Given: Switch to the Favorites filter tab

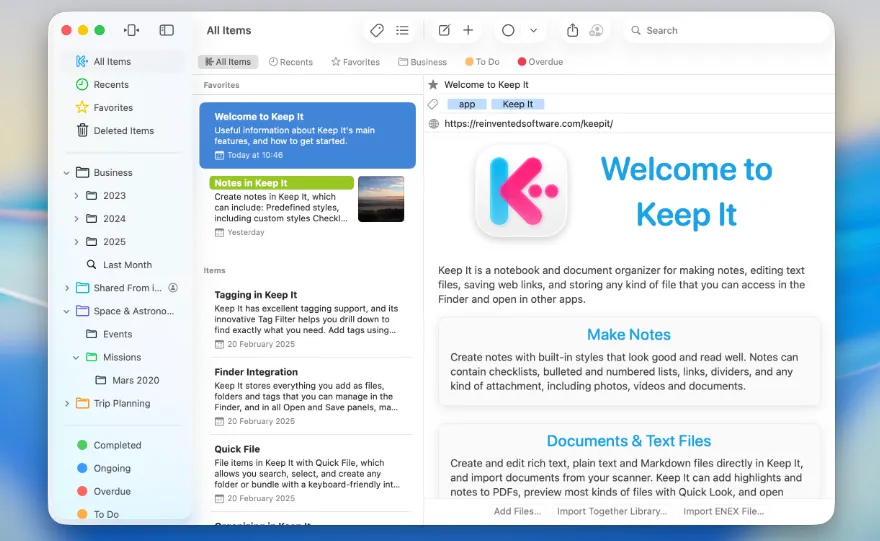Looking at the screenshot, I should (355, 62).
